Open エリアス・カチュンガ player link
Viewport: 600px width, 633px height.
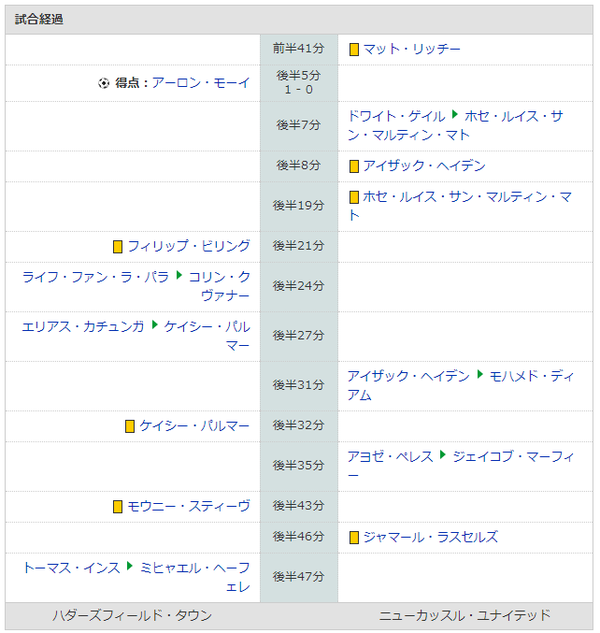pos(83,327)
